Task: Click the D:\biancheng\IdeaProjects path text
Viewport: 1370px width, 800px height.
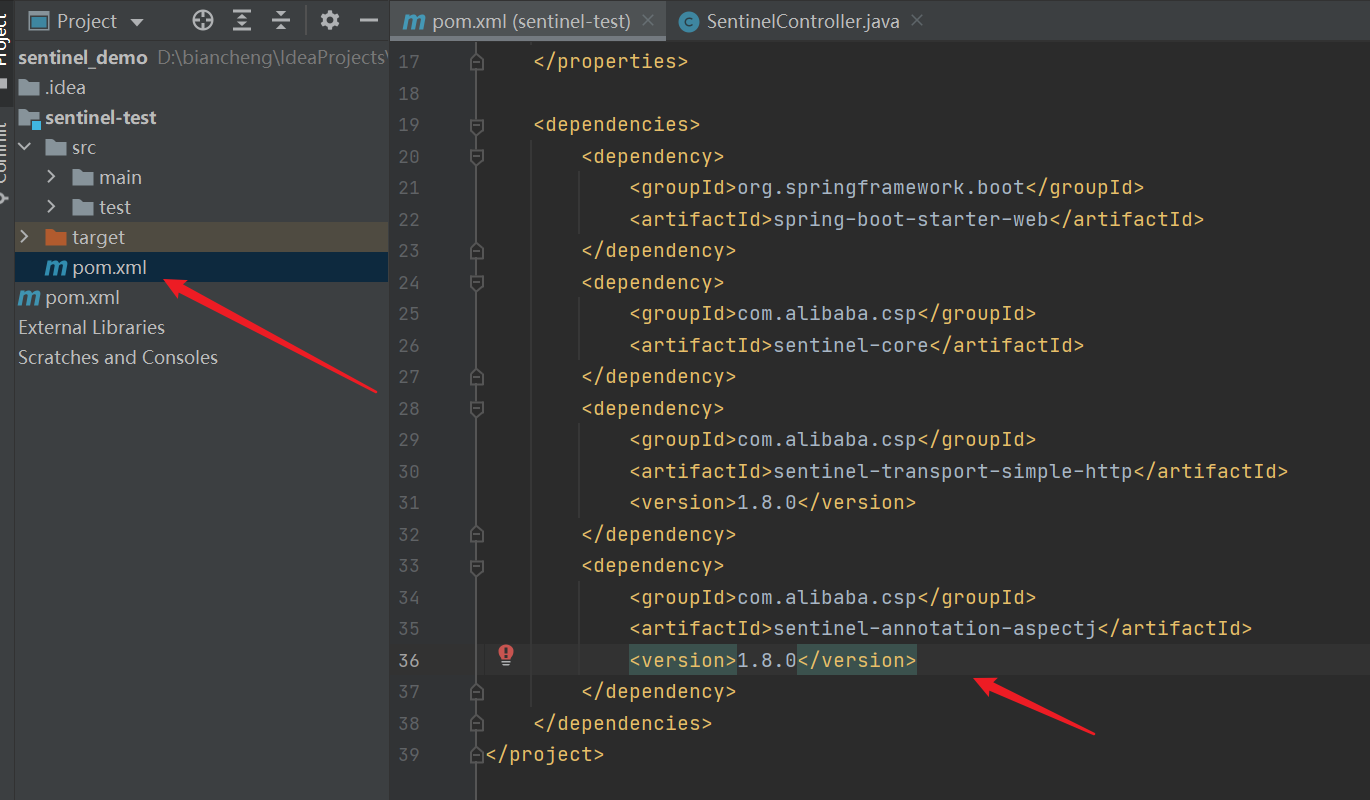Action: click(272, 57)
